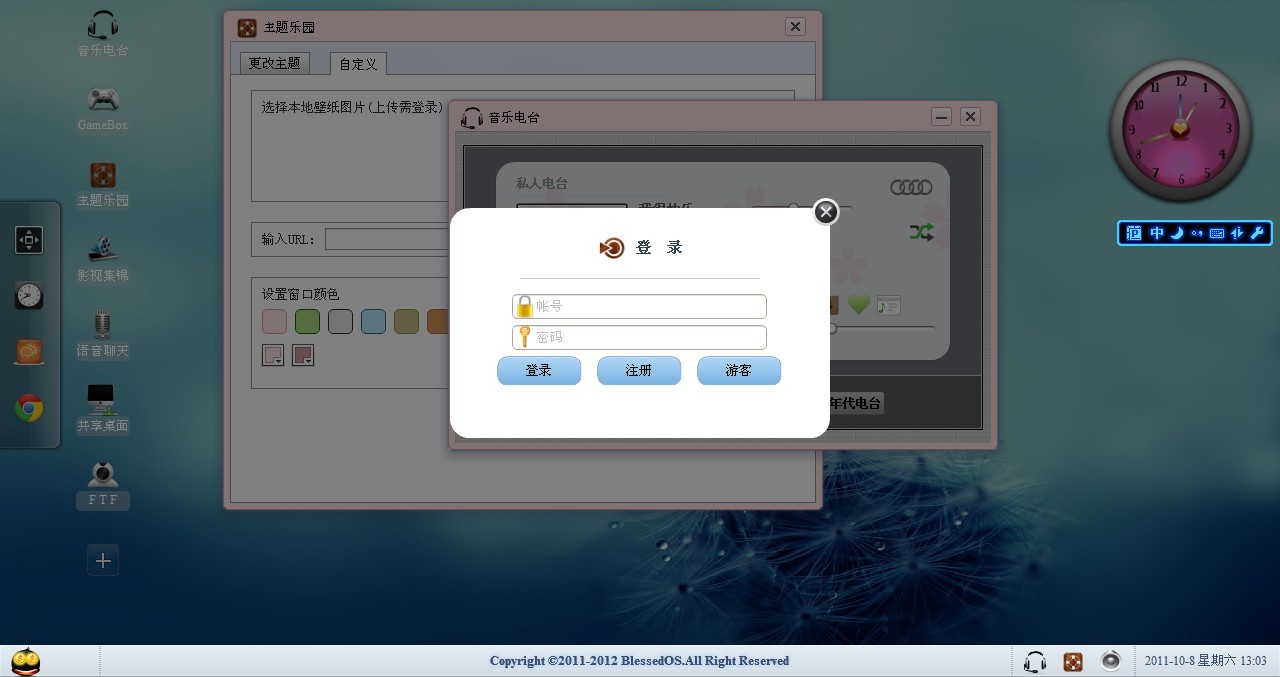Minimize the 音乐电台 window

(941, 117)
